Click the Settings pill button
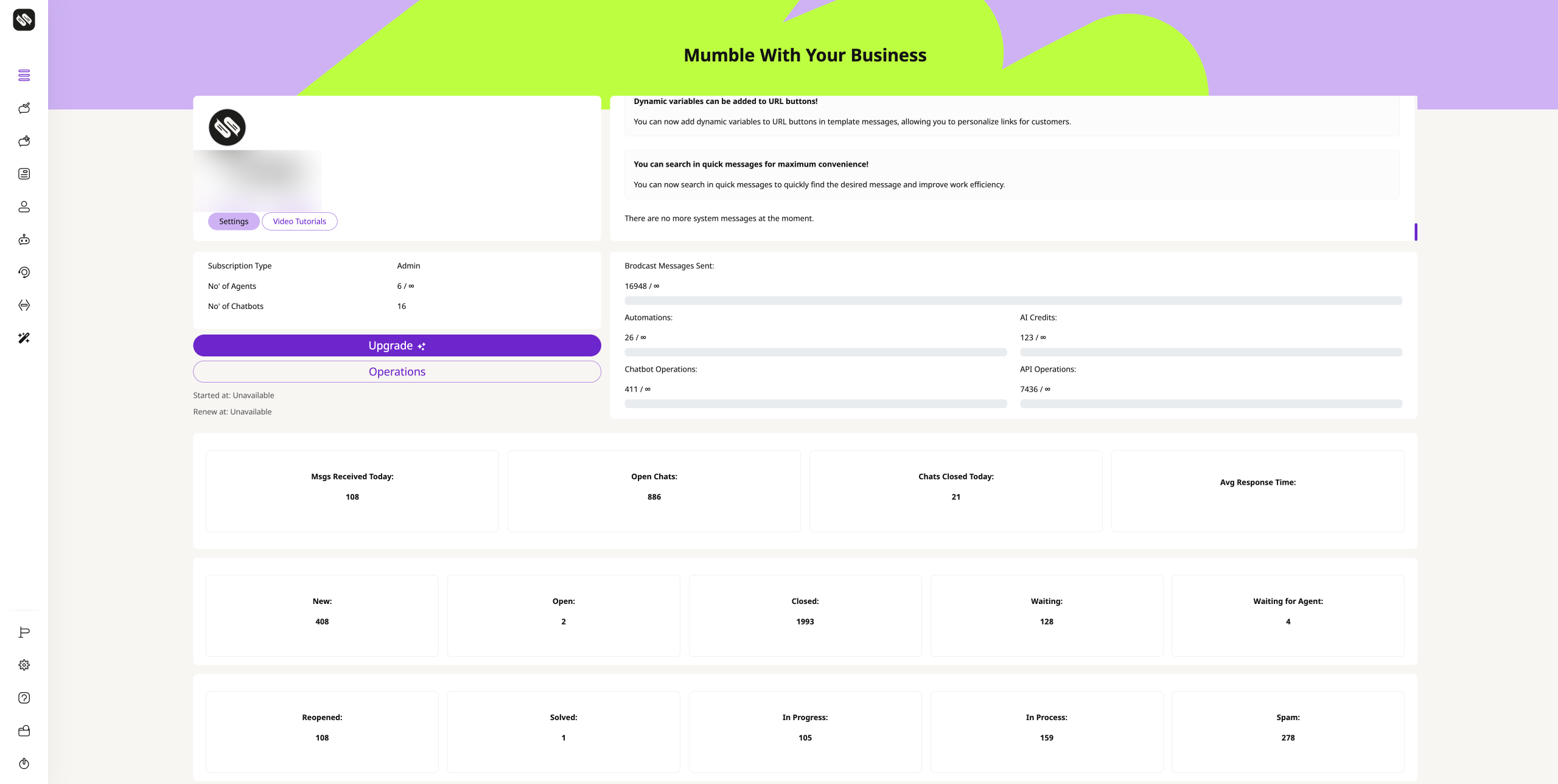 (234, 221)
